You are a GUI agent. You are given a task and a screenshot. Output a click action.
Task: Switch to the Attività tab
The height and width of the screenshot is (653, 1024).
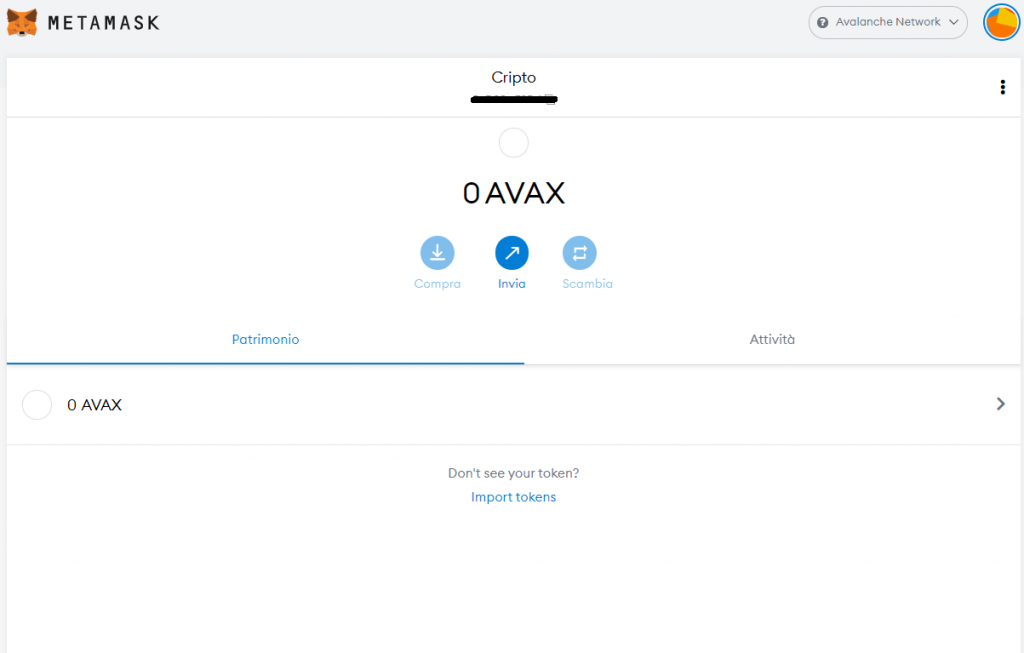(x=772, y=339)
